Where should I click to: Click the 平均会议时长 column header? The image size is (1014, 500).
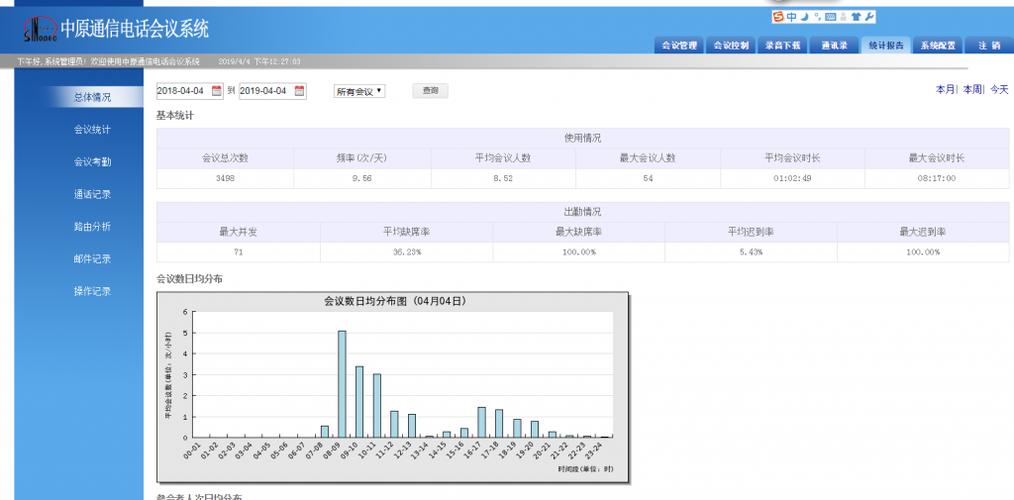(792, 158)
